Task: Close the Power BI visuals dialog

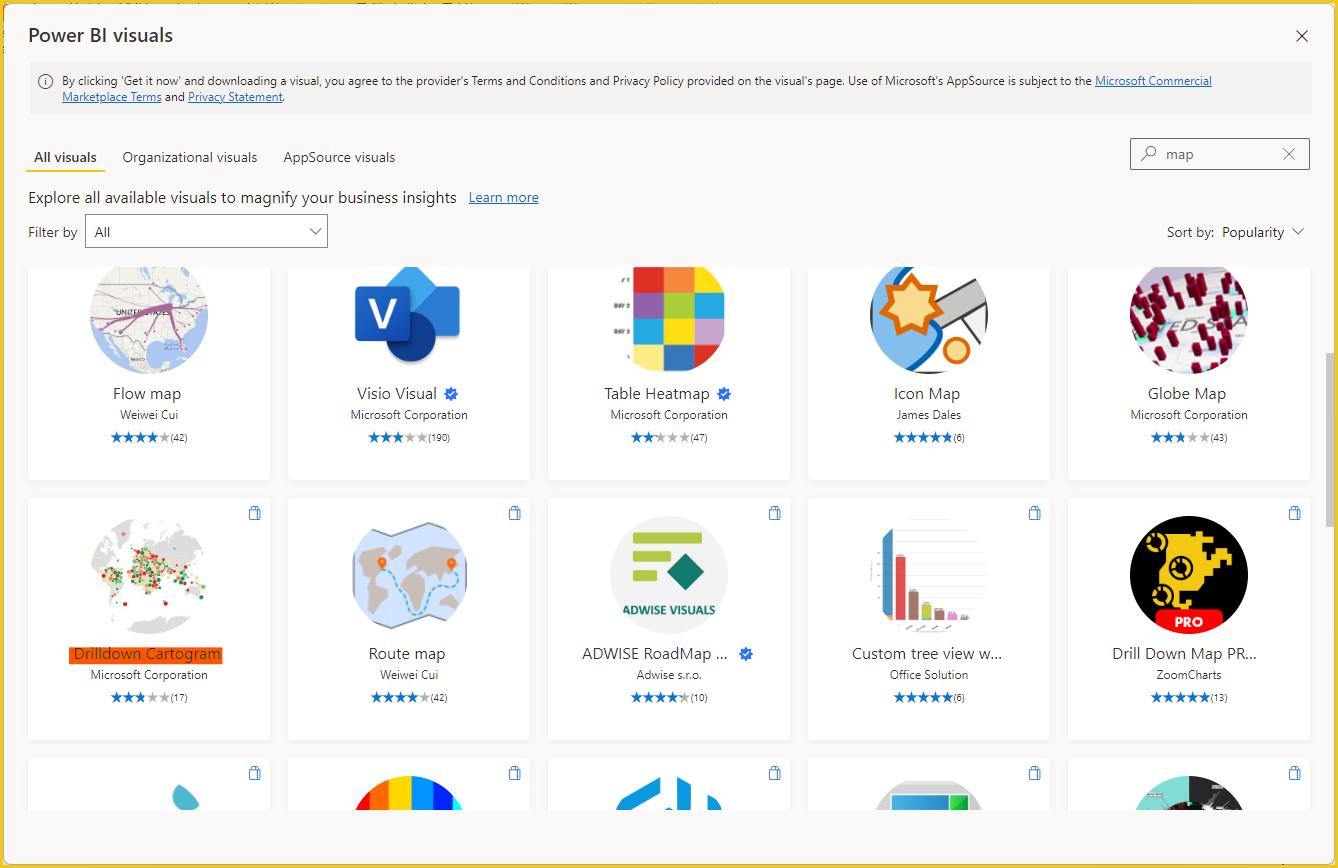Action: click(x=1302, y=36)
